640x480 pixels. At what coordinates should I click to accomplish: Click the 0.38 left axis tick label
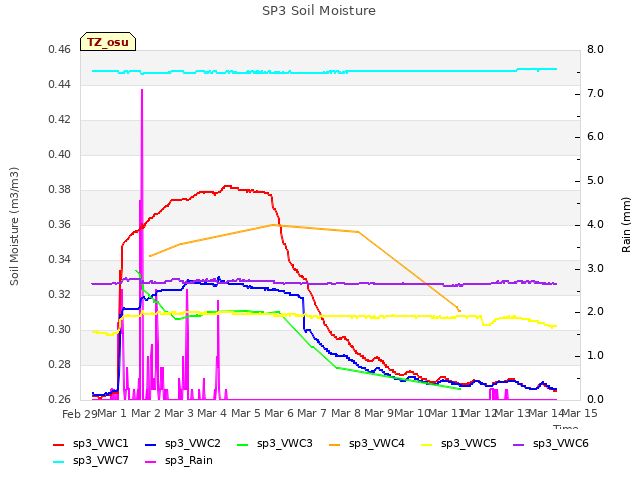pos(59,189)
